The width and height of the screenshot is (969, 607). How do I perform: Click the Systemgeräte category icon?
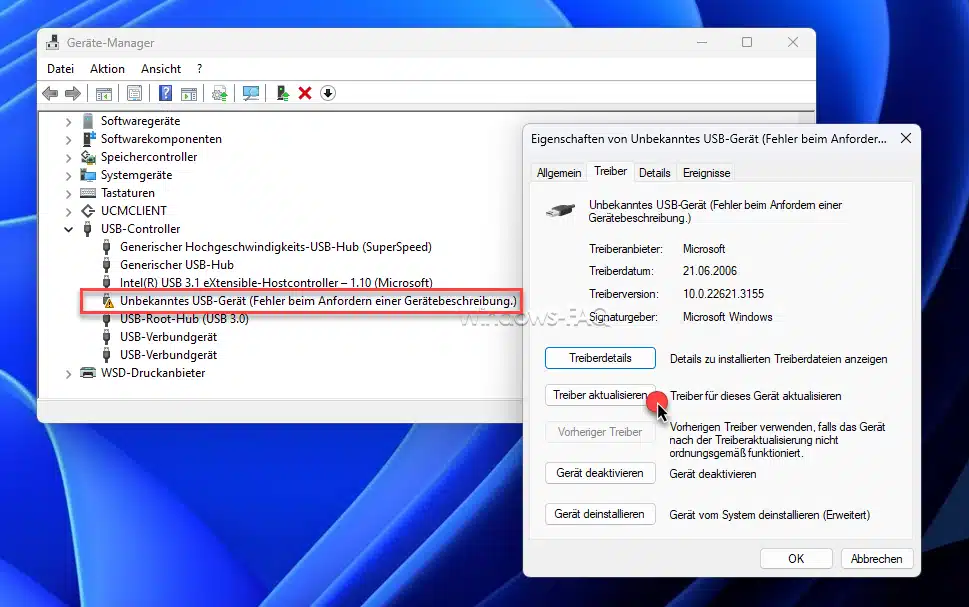coord(88,175)
